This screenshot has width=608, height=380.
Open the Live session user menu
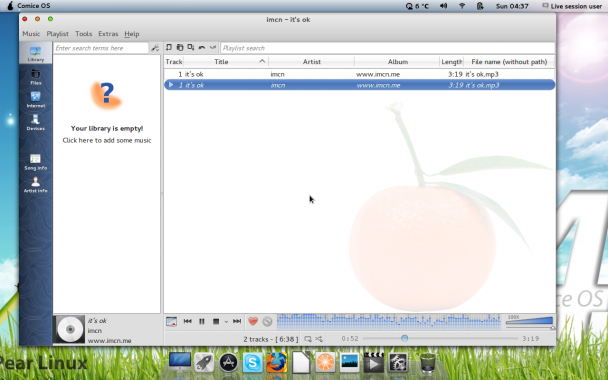click(572, 6)
